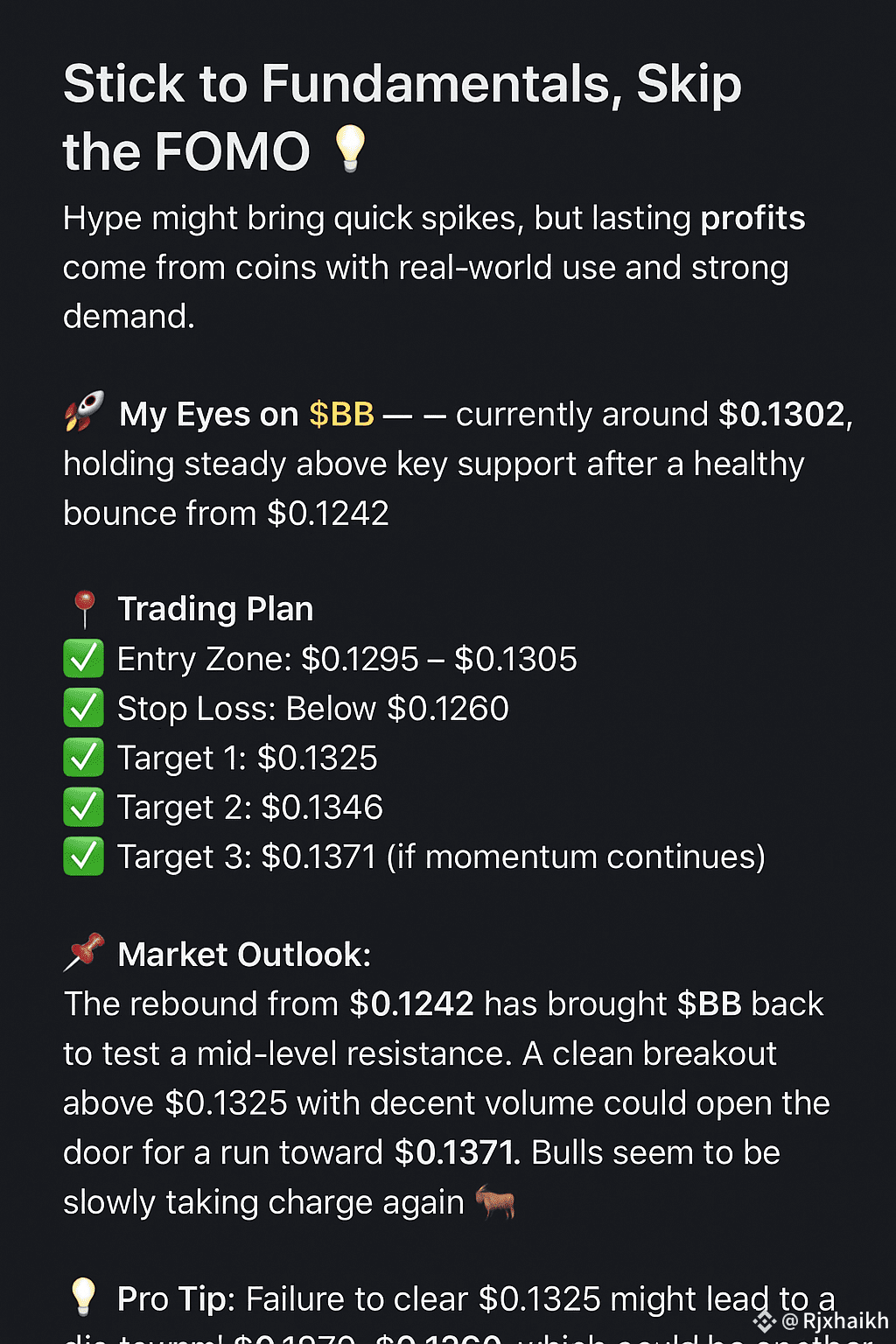Click the green check beside Entry Zone
896x1344 pixels.
[x=84, y=659]
